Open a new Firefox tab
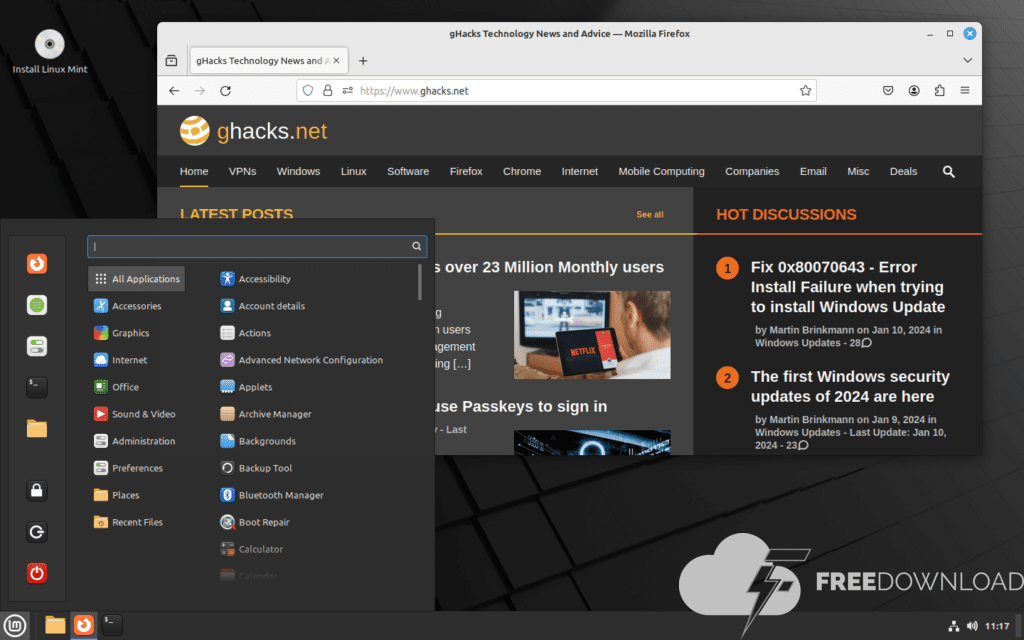 tap(363, 61)
